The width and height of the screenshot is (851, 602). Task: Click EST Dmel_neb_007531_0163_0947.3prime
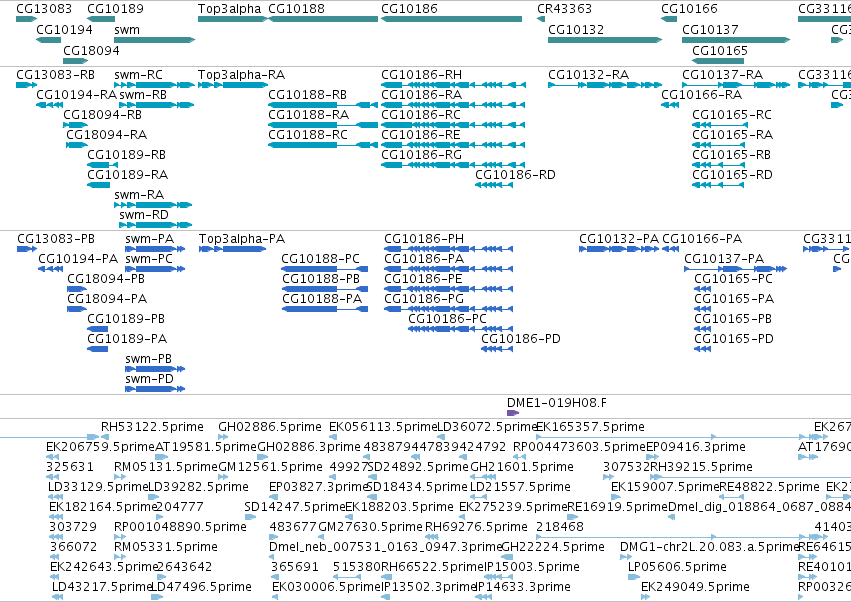(385, 547)
